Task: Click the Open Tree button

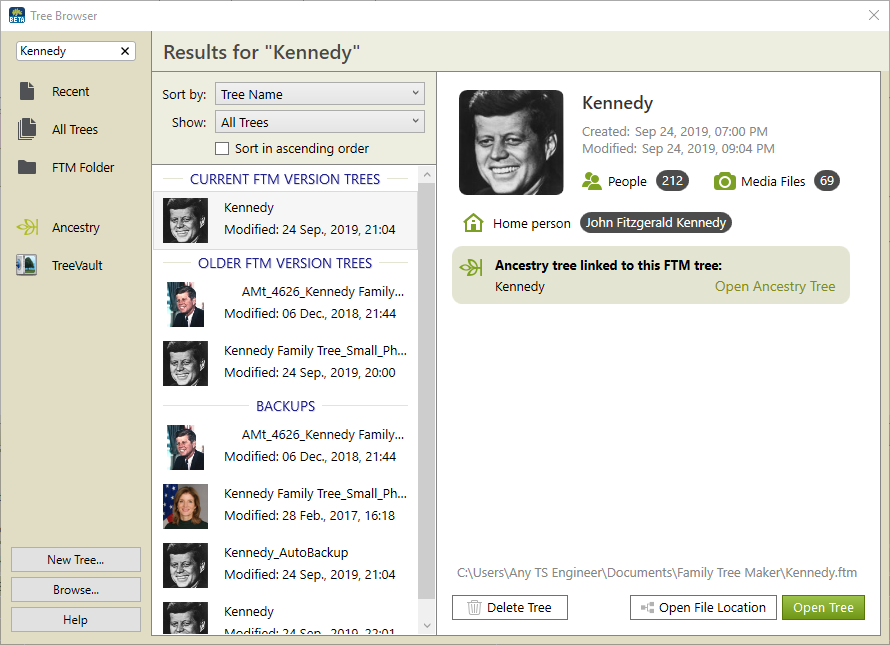Action: (x=823, y=608)
